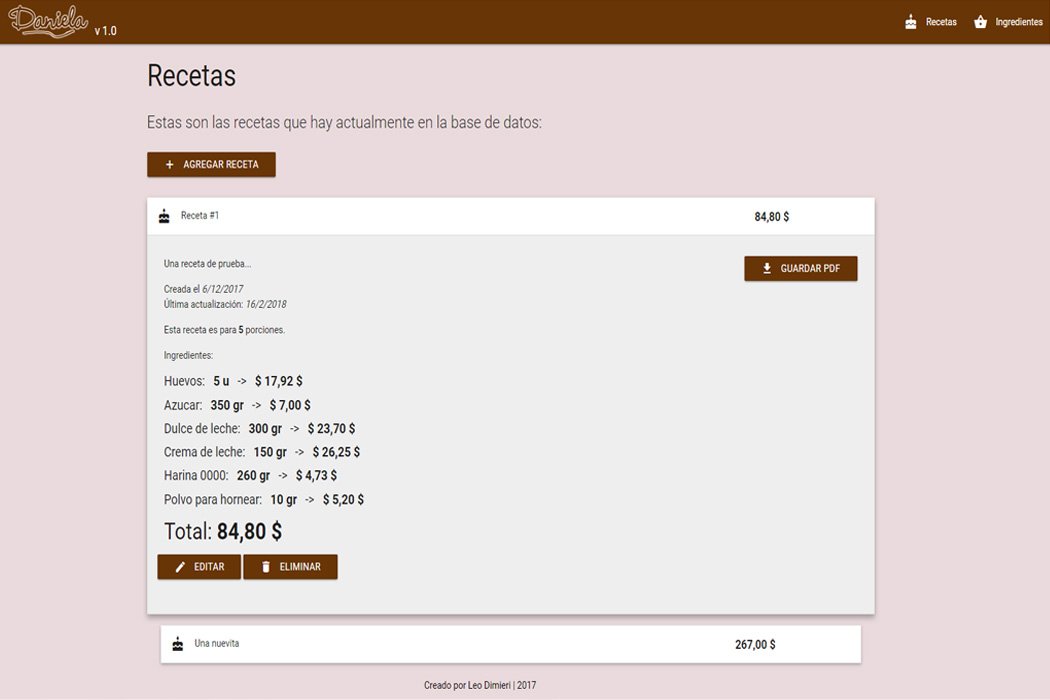Viewport: 1050px width, 700px height.
Task: Click the pencil icon on Editar
Action: pyautogui.click(x=180, y=567)
